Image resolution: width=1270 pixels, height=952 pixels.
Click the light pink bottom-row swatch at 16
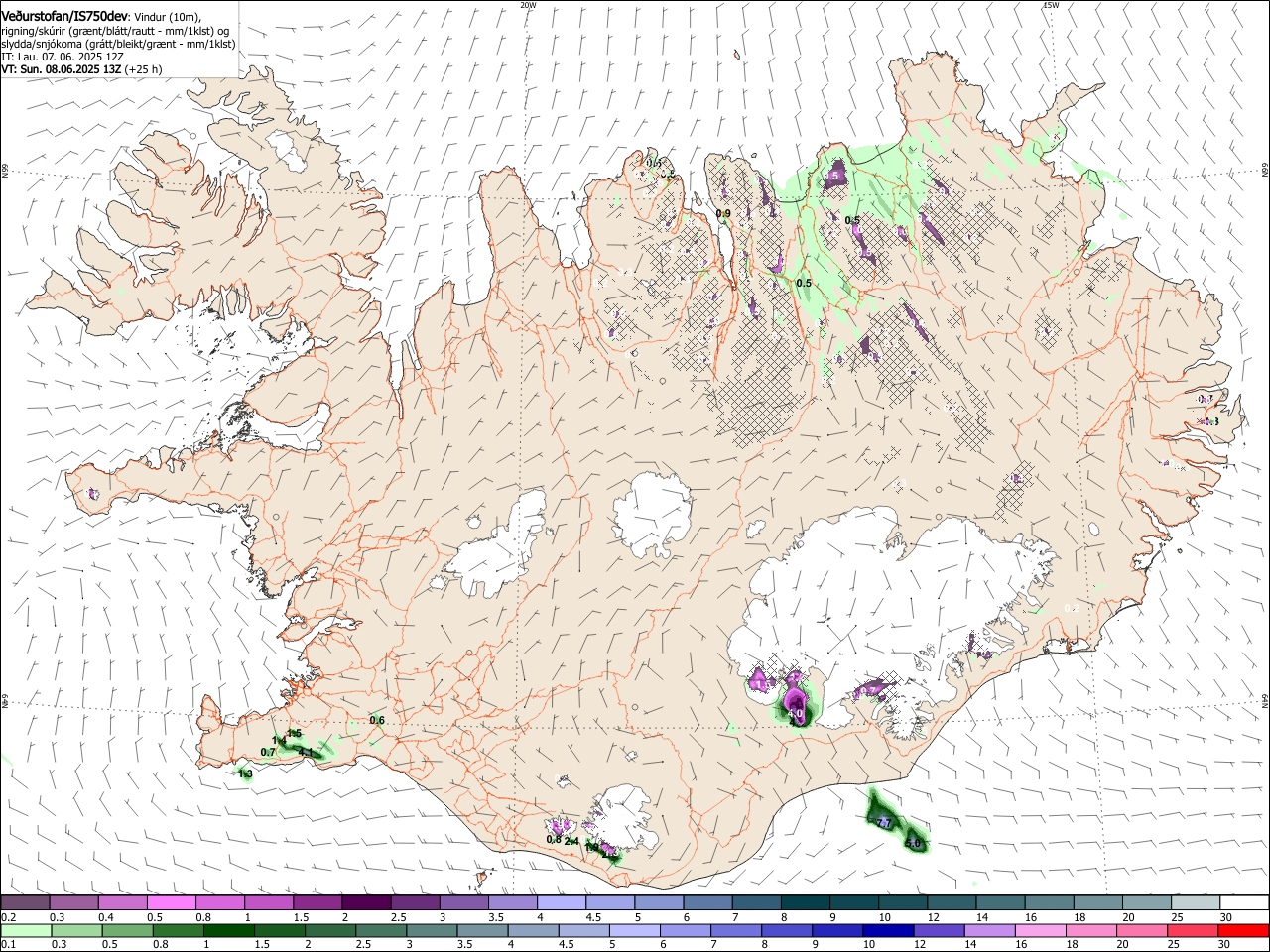tap(1040, 930)
